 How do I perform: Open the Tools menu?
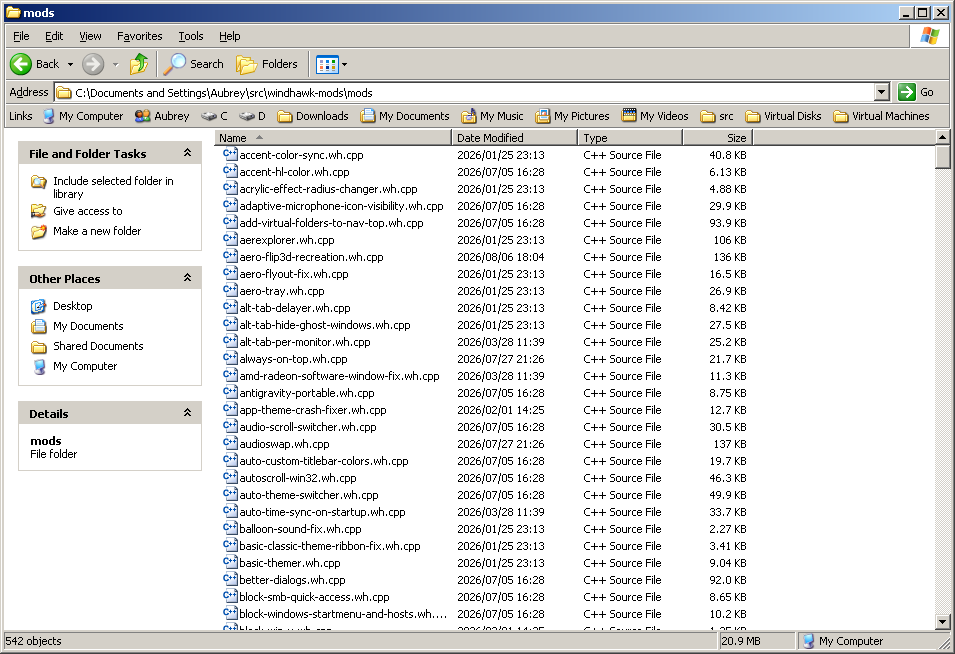click(x=191, y=36)
